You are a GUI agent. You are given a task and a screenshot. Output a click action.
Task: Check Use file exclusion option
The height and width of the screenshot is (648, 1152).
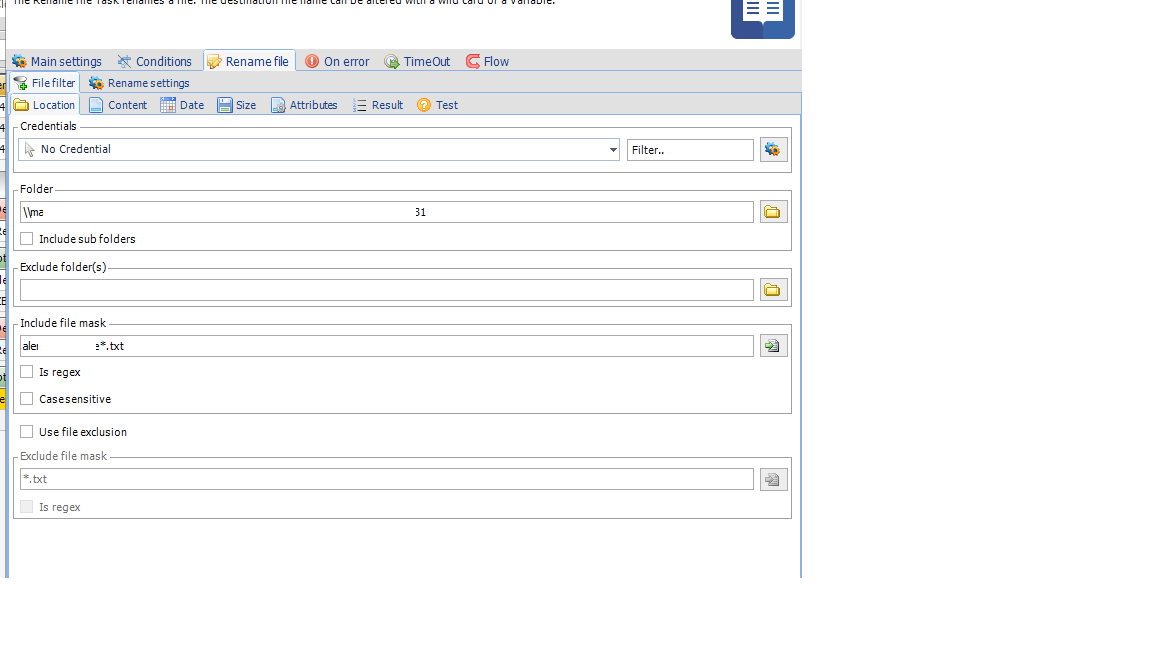pos(27,432)
